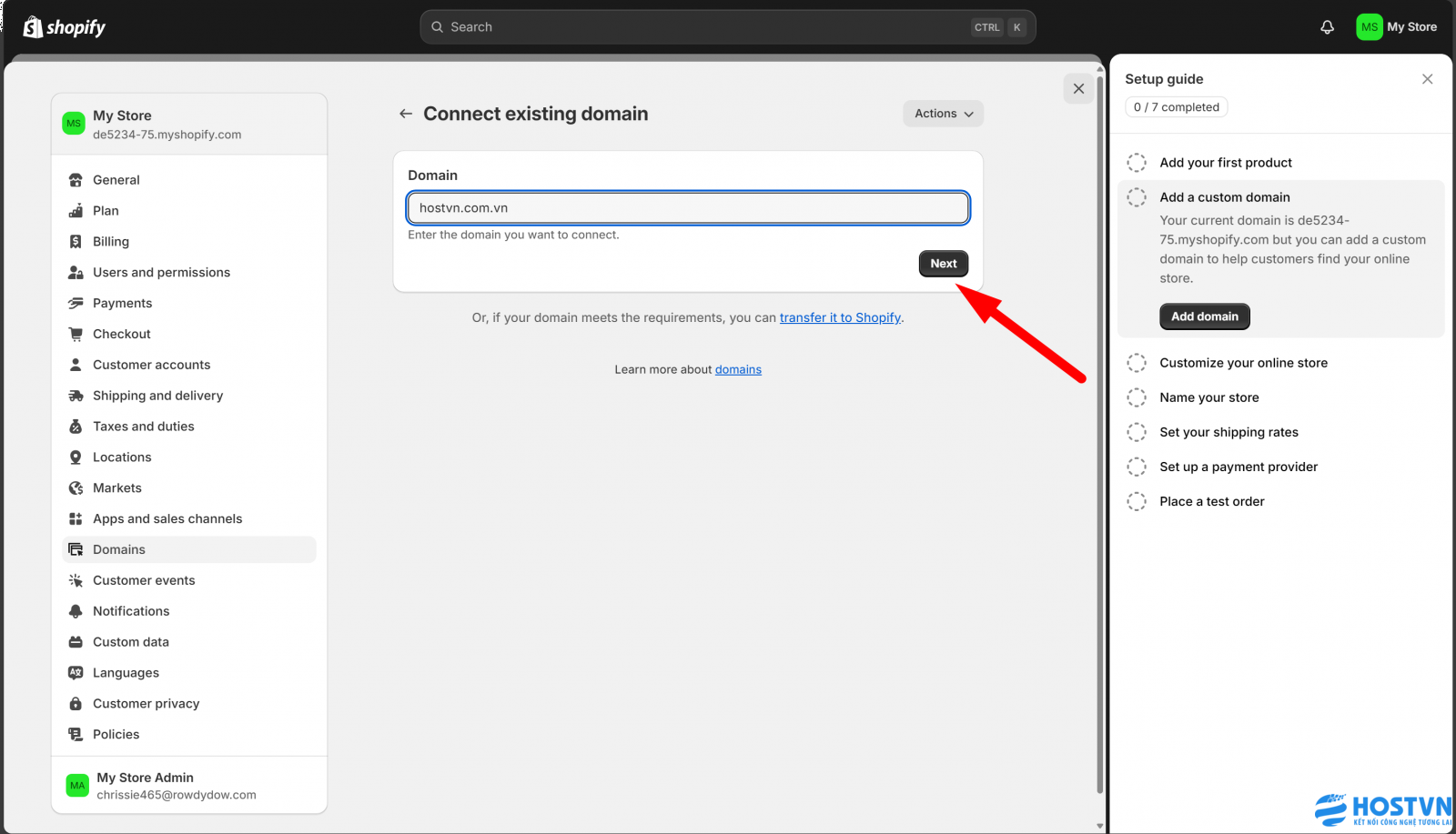1456x834 pixels.
Task: Open My Store account menu in top bar
Action: coord(1397,27)
